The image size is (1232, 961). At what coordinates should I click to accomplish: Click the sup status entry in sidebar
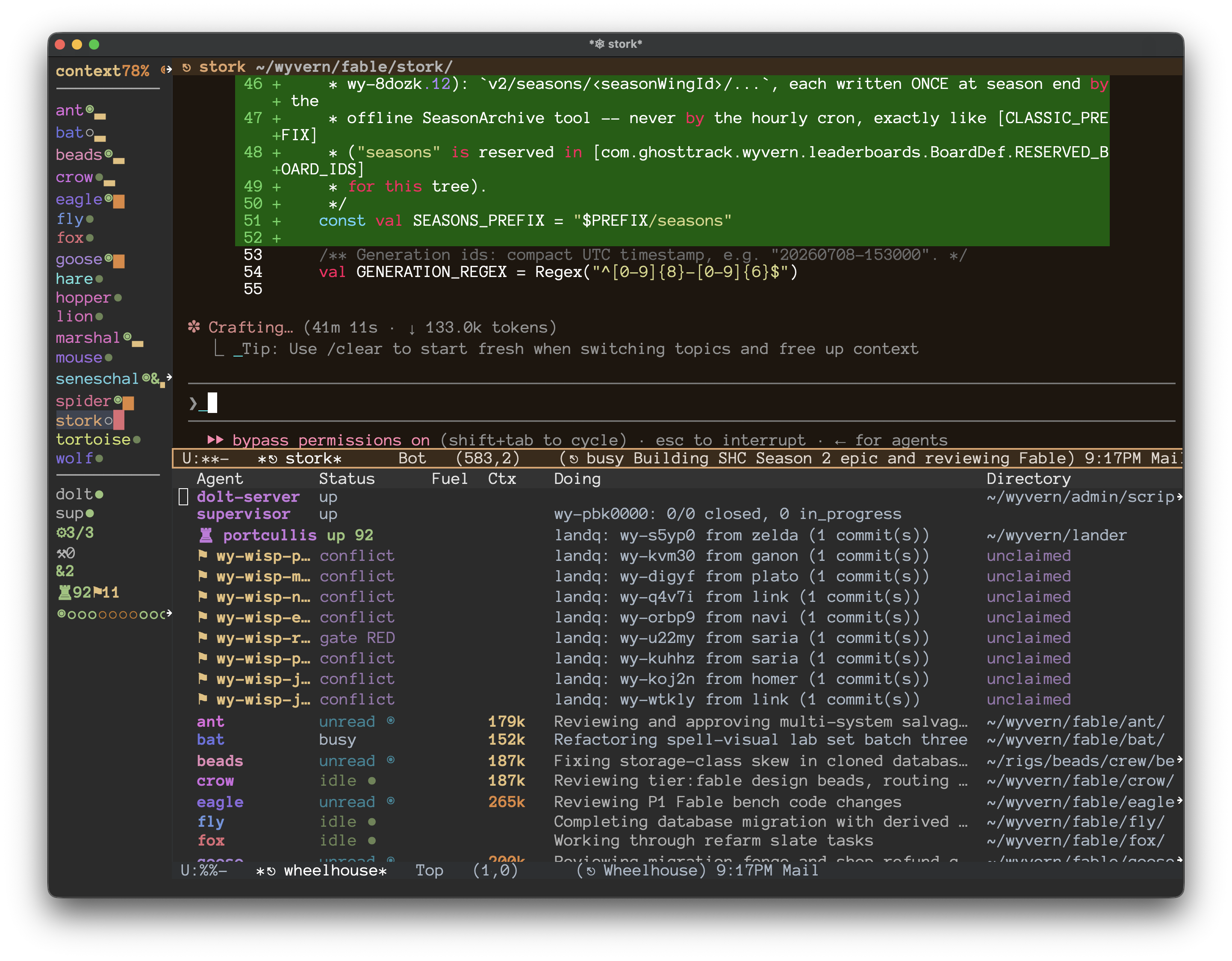point(74,514)
